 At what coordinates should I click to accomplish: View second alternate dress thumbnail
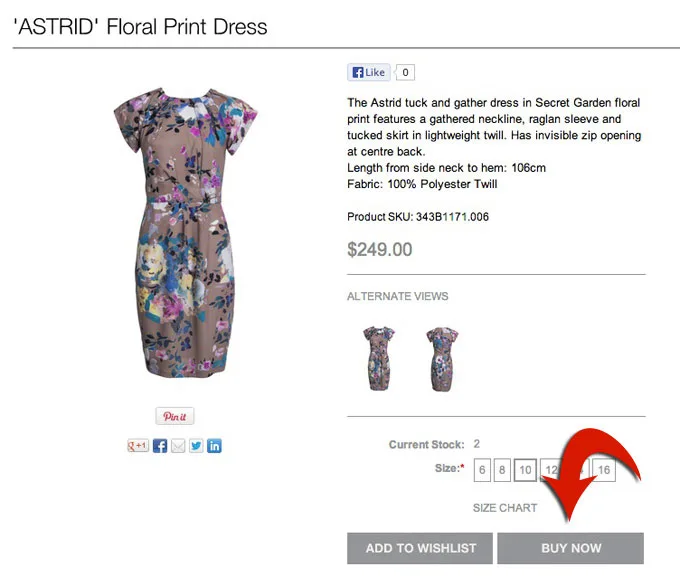(442, 359)
